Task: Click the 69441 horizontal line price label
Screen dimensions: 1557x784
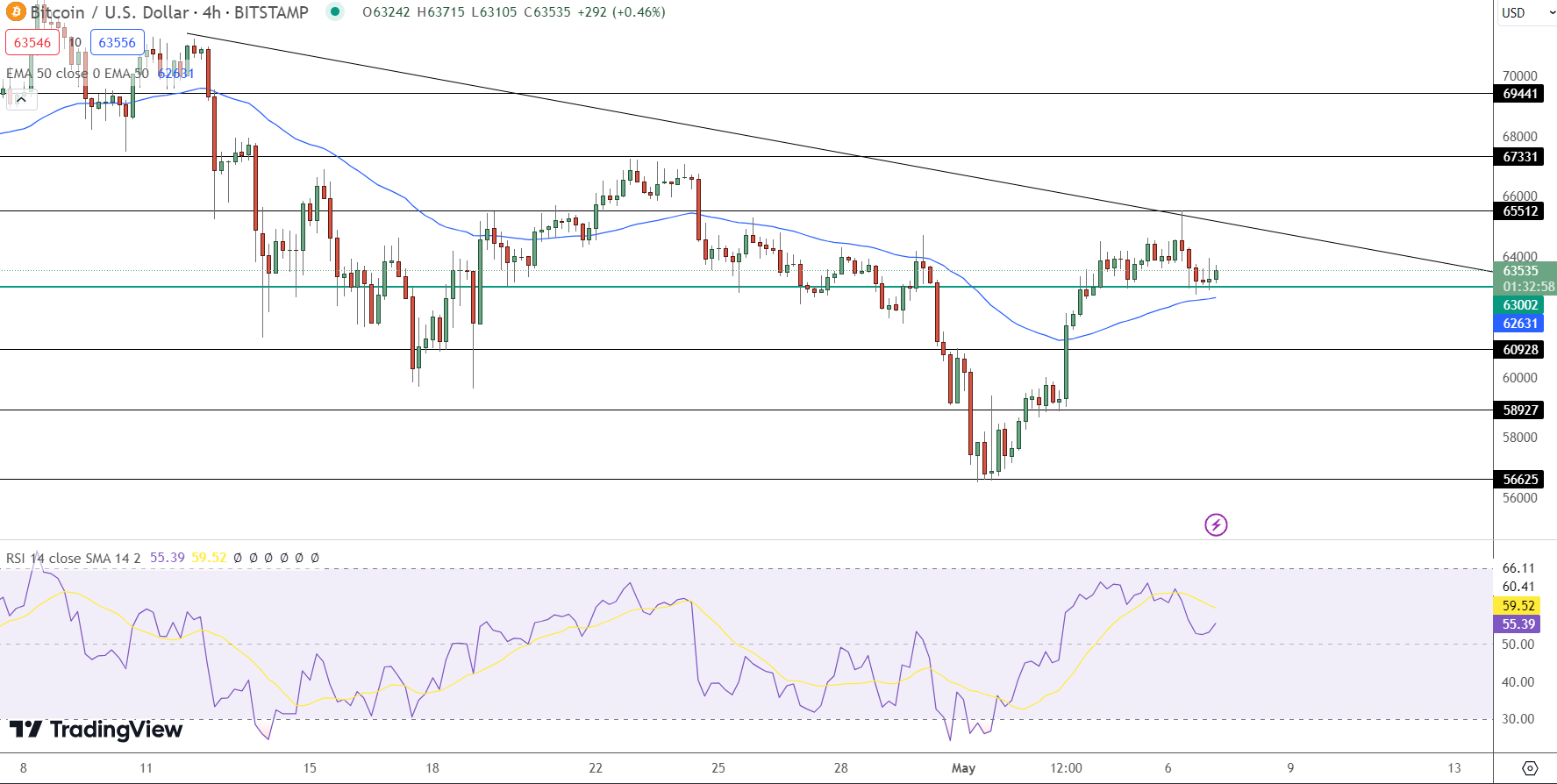Action: (1520, 94)
